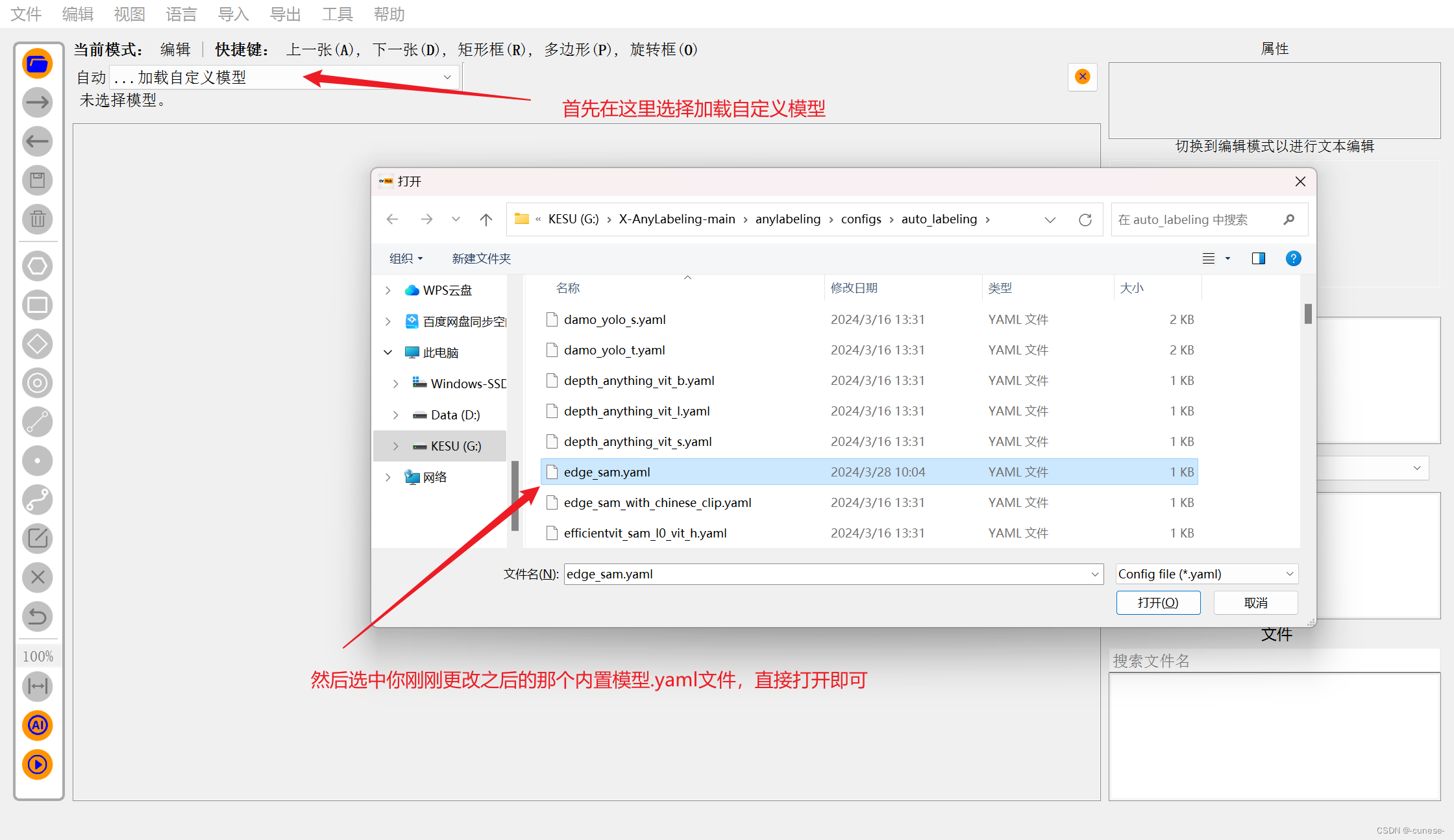Screen dimensions: 1454x840
Task: Select the polygon drawing tool
Action: tap(37, 266)
